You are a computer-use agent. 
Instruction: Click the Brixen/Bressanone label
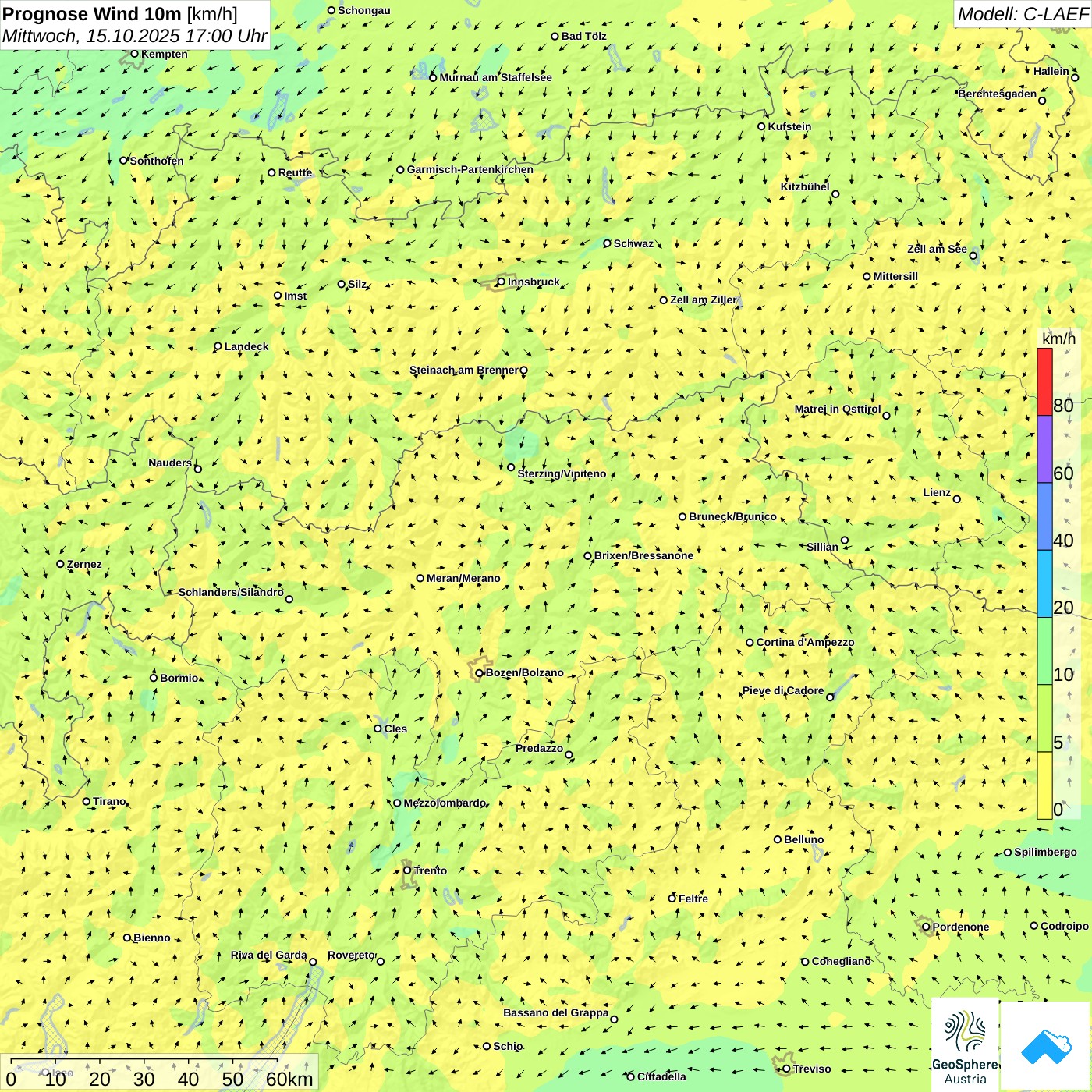pyautogui.click(x=643, y=555)
